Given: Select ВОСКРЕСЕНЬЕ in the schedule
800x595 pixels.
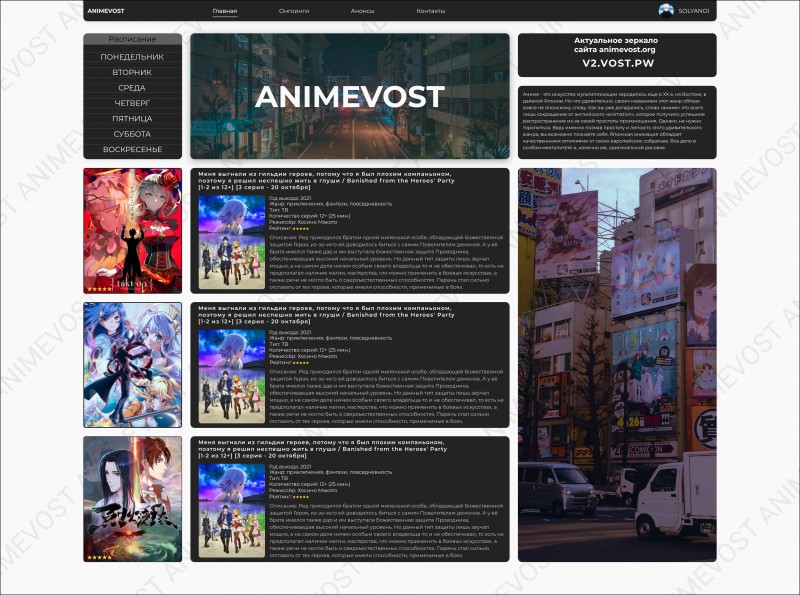Looking at the screenshot, I should 132,150.
